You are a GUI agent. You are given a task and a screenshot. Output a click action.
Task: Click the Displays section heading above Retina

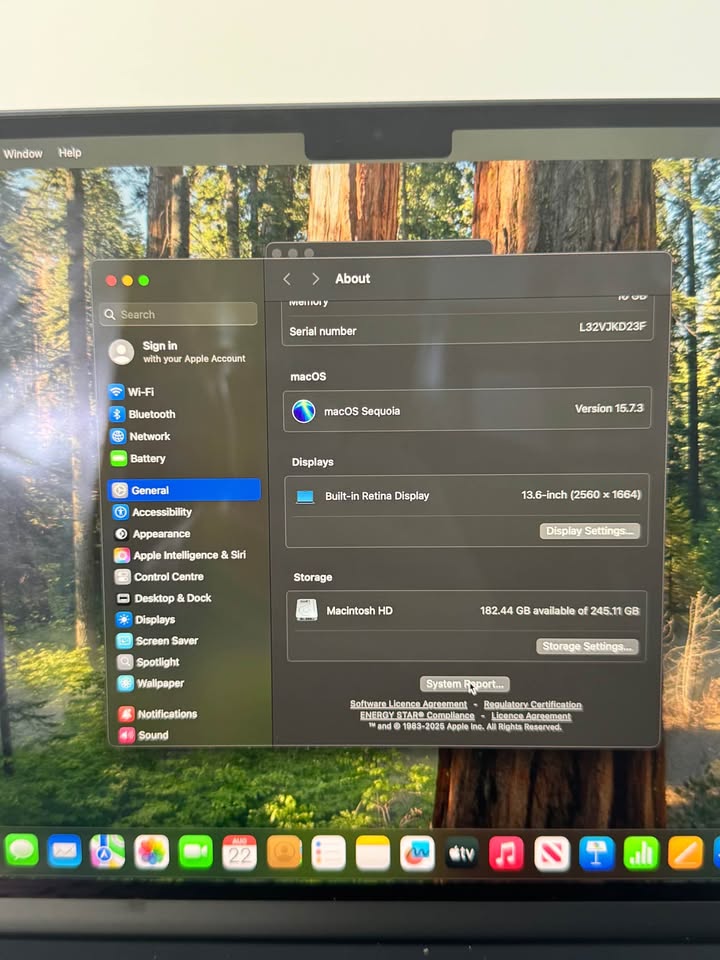click(x=312, y=462)
